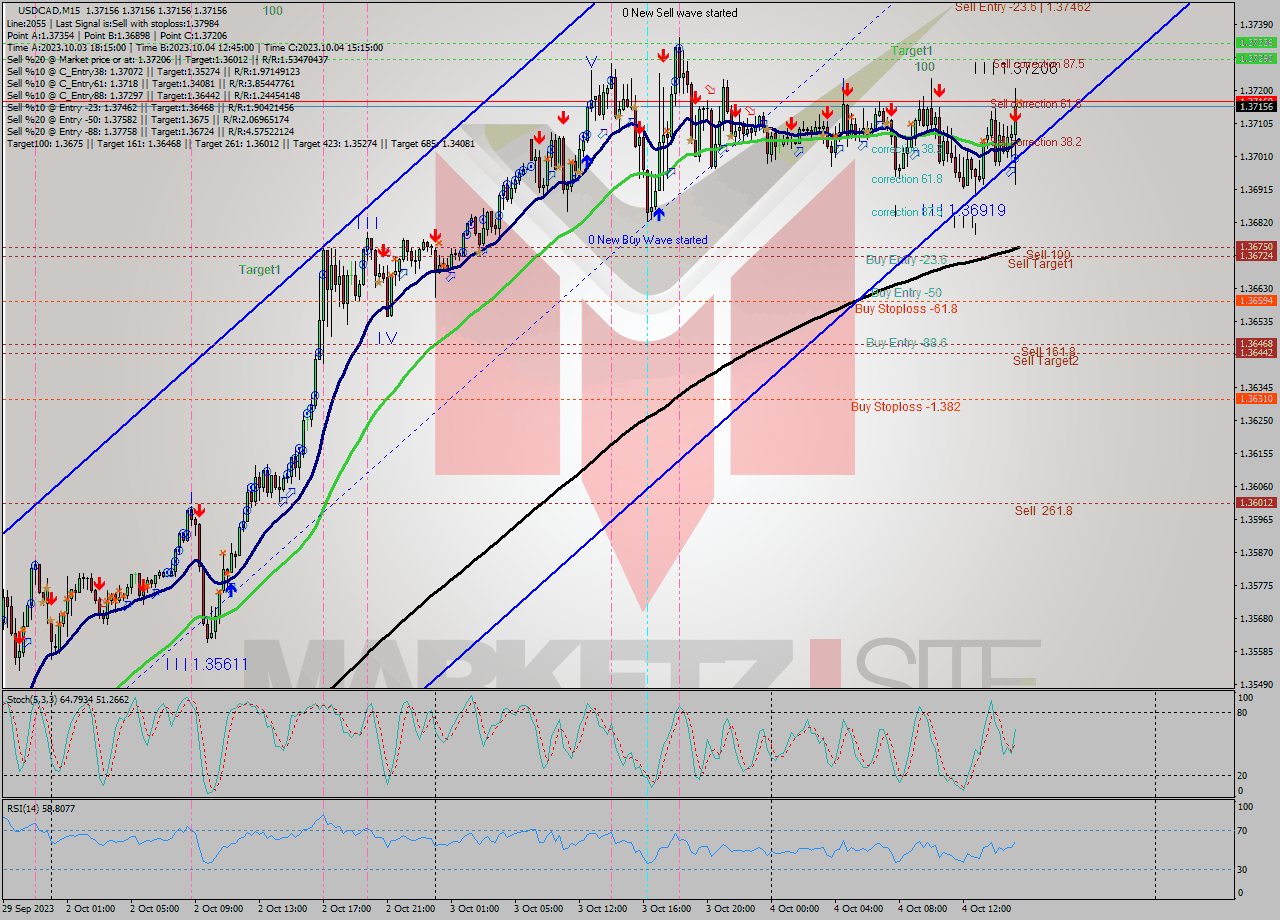The image size is (1280, 920).
Task: Click the '2 Oct 09:00' time axis label
Action: click(217, 909)
